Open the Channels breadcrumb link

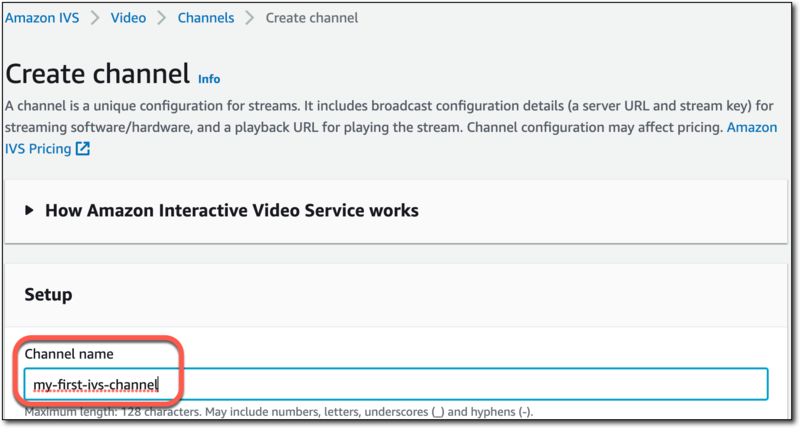click(206, 18)
